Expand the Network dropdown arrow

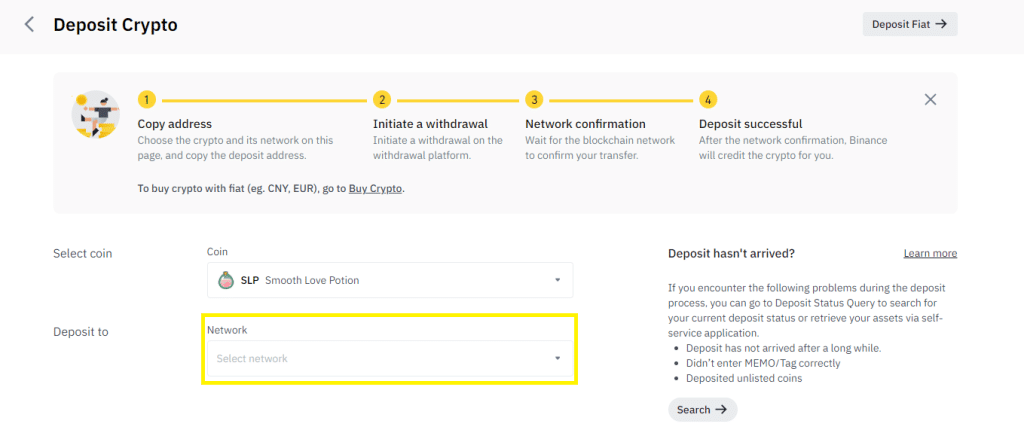[557, 358]
